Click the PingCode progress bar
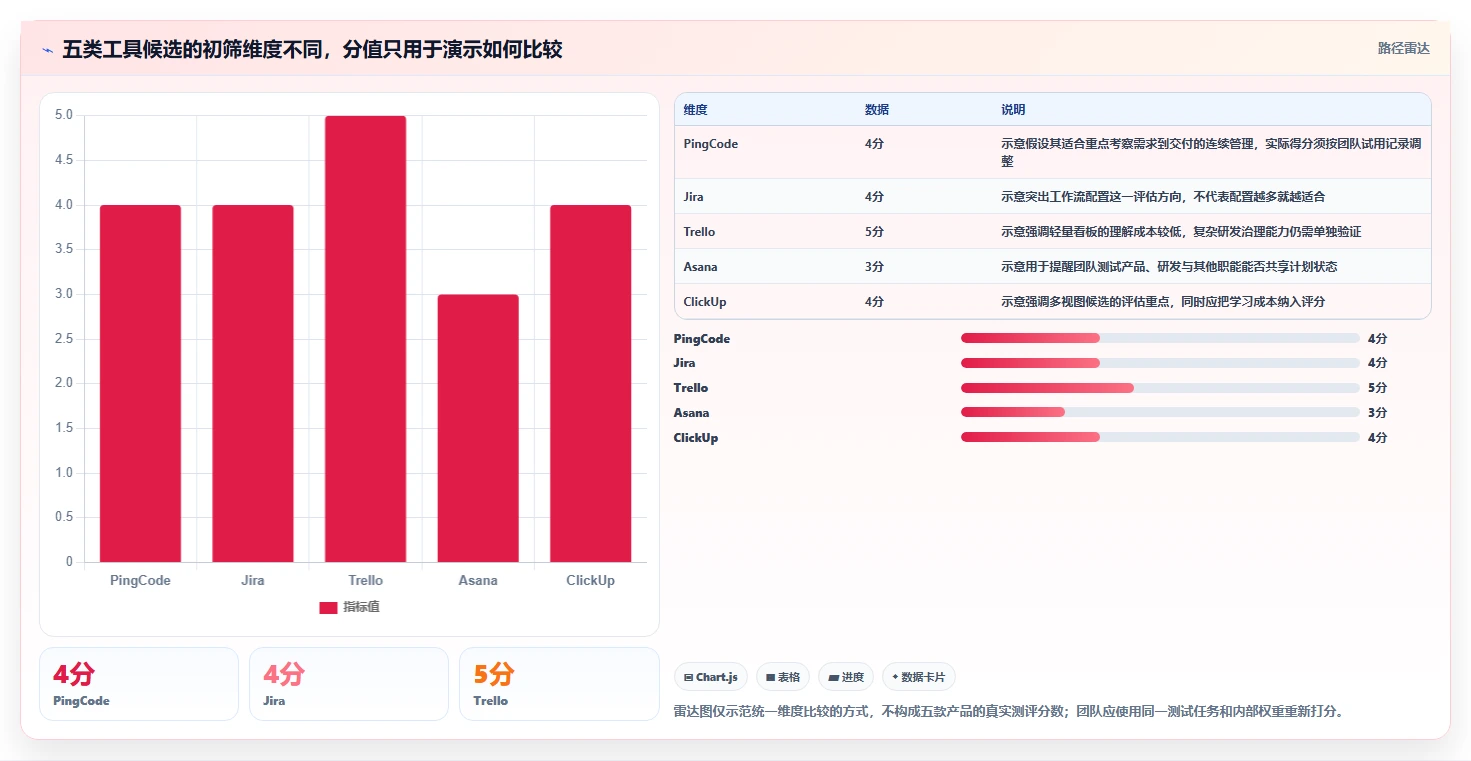The height and width of the screenshot is (761, 1471). coord(1160,338)
